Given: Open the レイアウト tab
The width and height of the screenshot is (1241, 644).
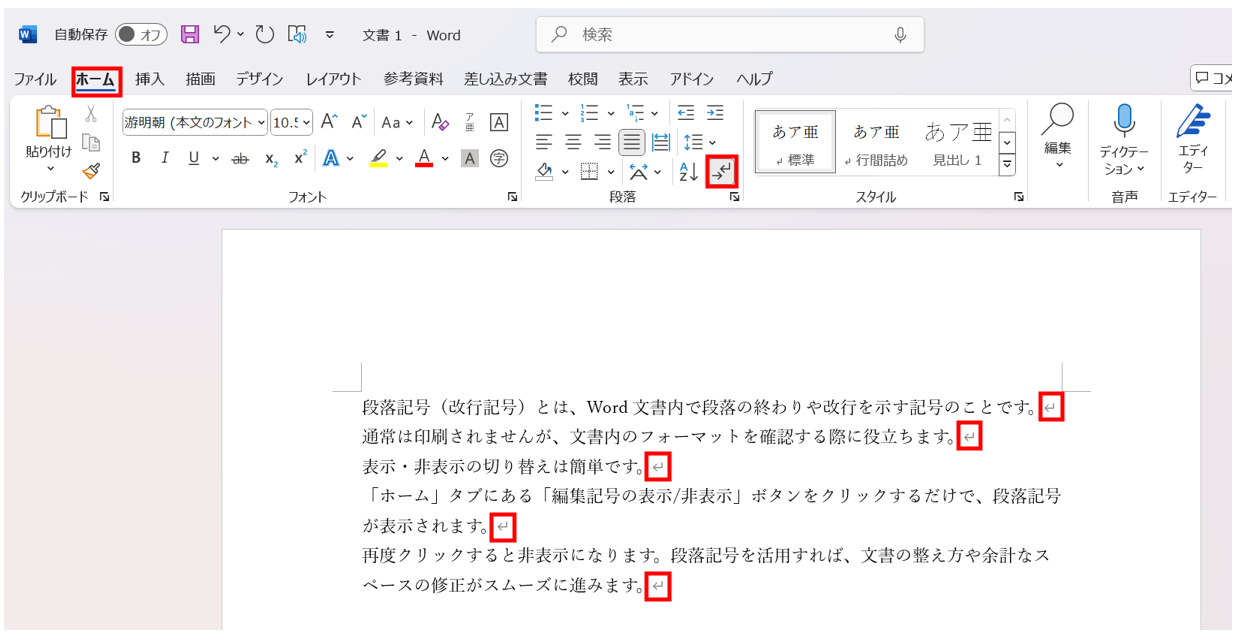Looking at the screenshot, I should 333,79.
